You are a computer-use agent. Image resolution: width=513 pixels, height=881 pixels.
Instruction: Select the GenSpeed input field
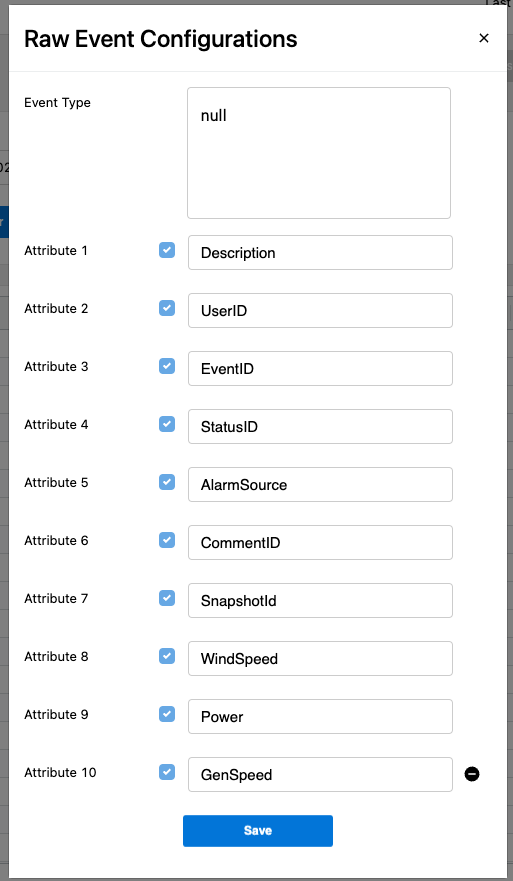(320, 774)
